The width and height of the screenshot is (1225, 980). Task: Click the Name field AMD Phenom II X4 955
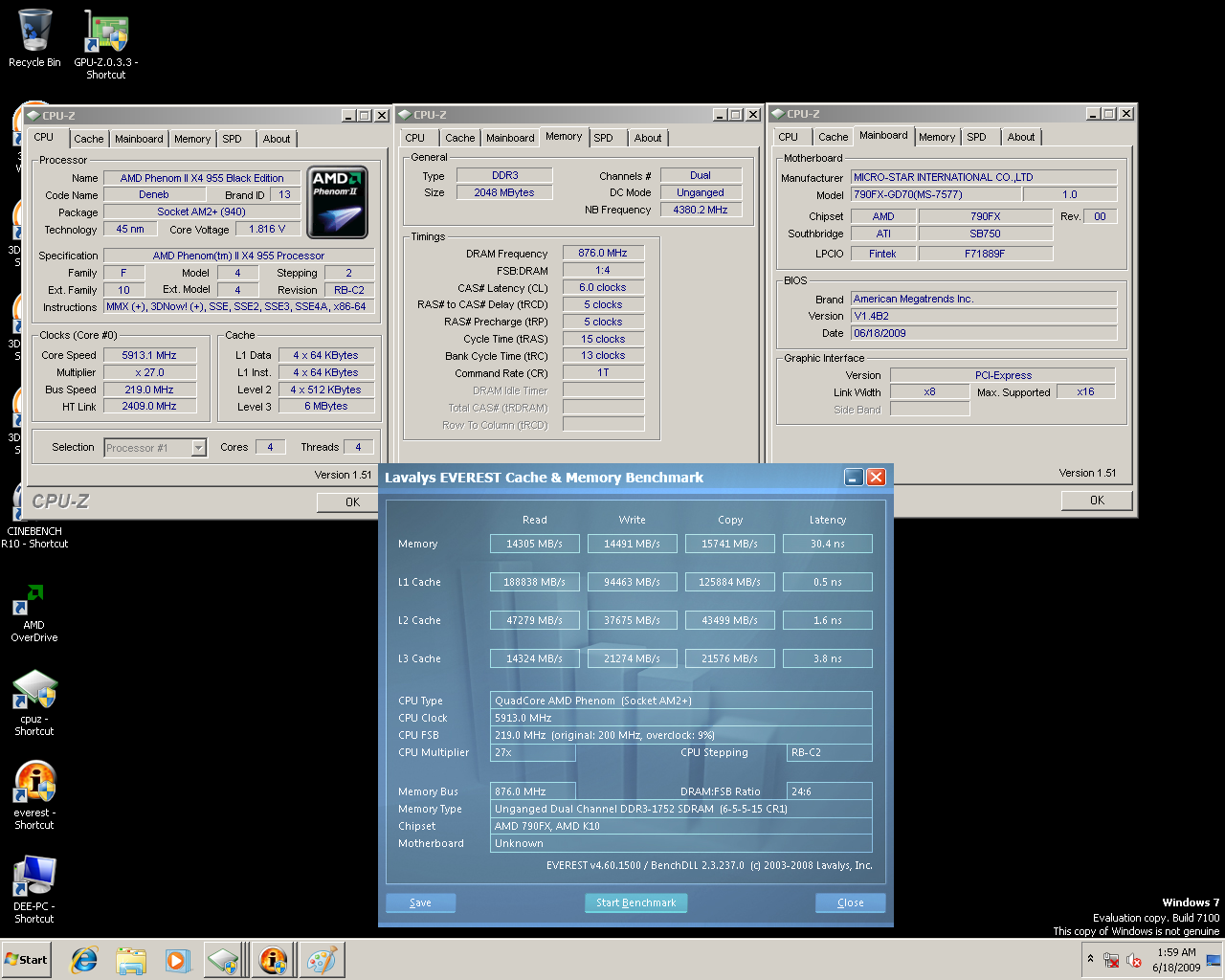[202, 178]
